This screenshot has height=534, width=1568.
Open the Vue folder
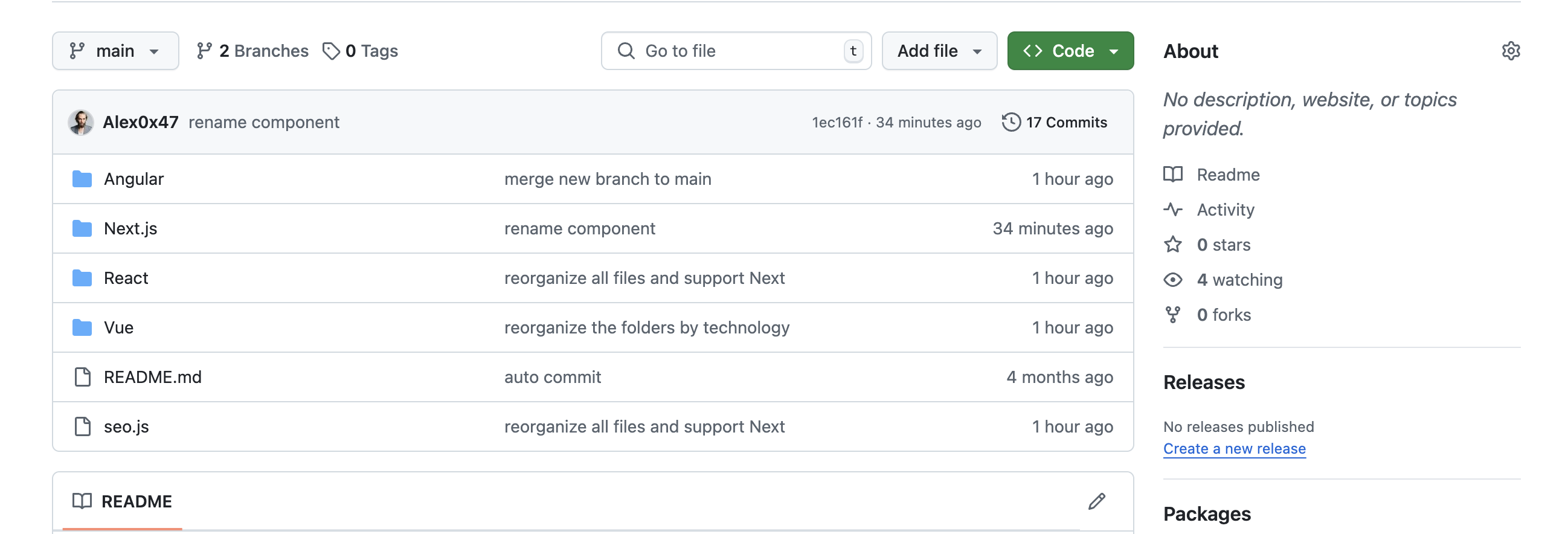click(x=119, y=327)
